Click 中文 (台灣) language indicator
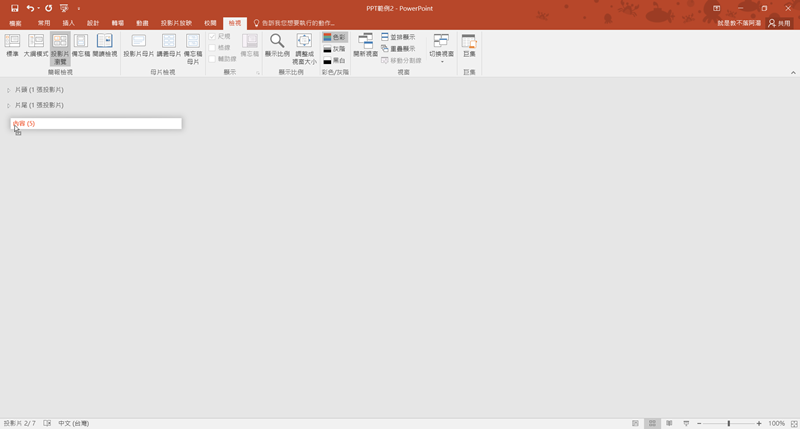 (x=73, y=423)
